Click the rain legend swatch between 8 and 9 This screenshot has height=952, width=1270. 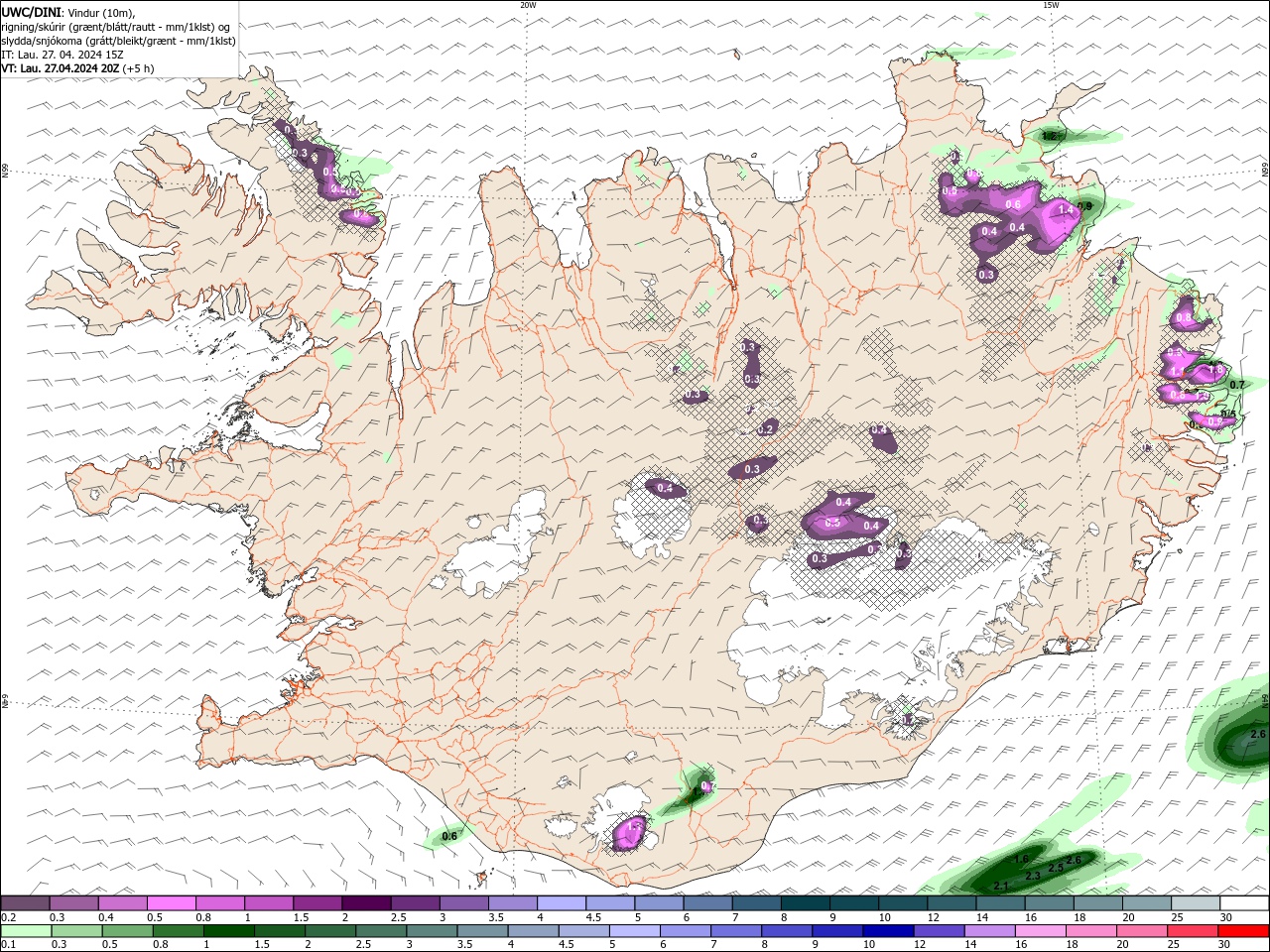787,931
